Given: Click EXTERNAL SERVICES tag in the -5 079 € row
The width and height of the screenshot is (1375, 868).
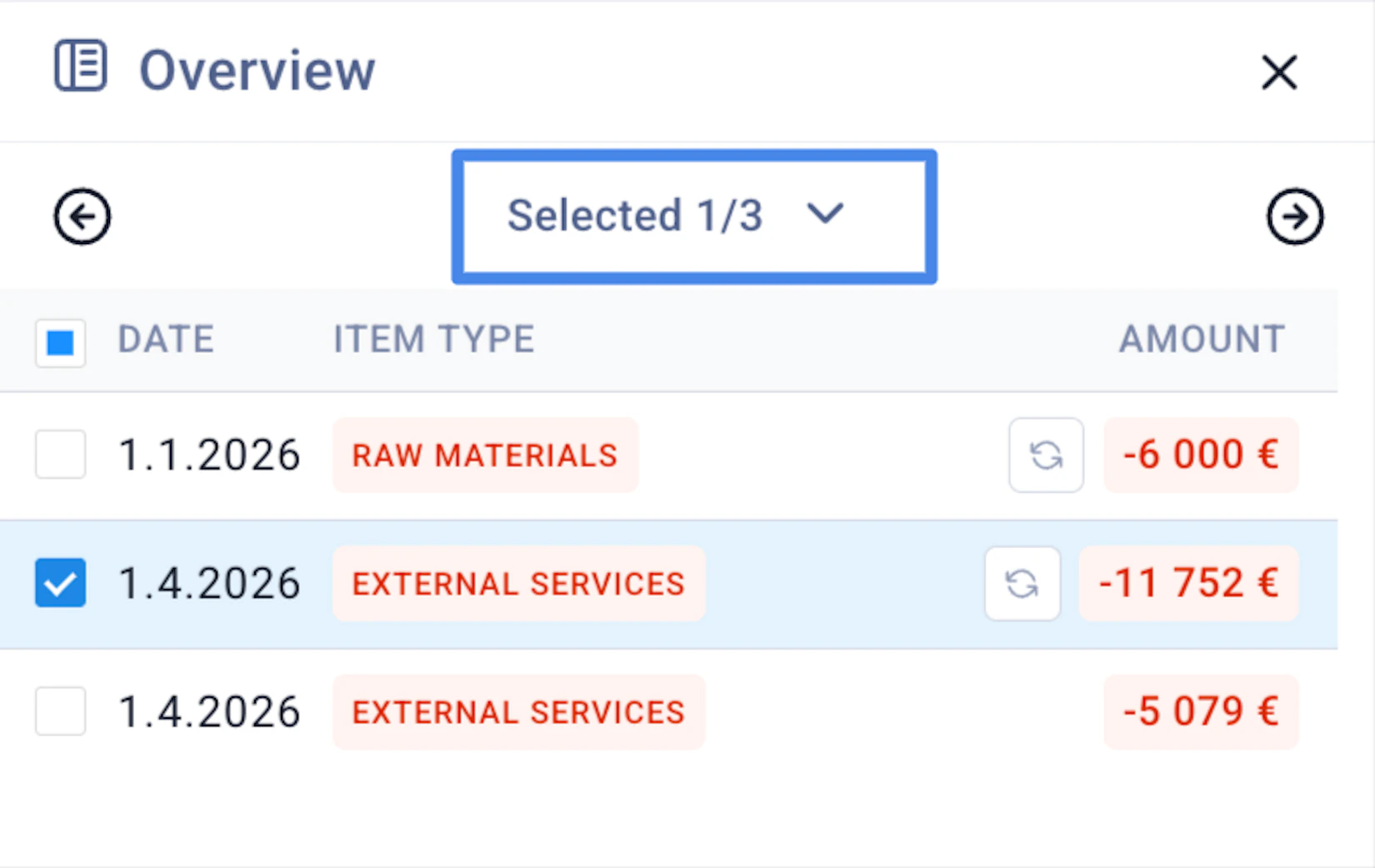Looking at the screenshot, I should 518,712.
